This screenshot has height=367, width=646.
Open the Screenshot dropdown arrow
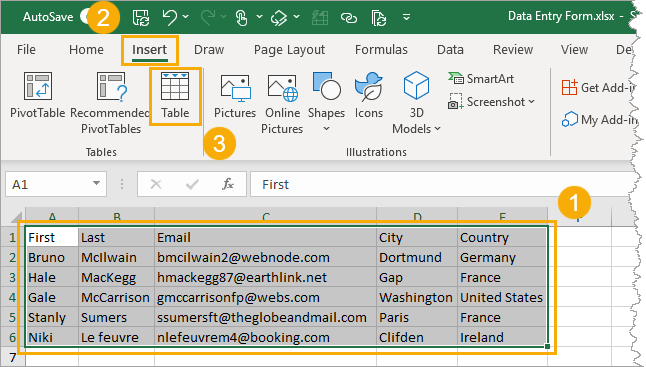click(x=531, y=101)
